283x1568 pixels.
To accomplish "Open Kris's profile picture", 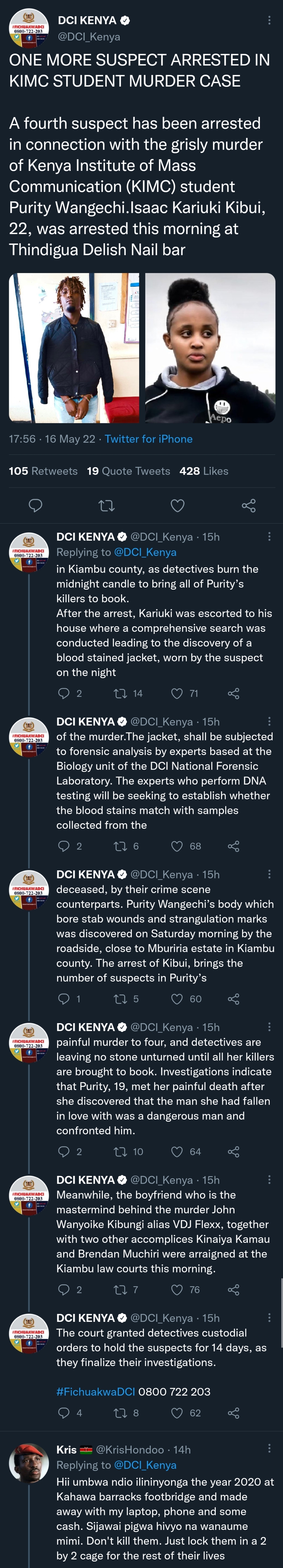I will click(29, 1463).
